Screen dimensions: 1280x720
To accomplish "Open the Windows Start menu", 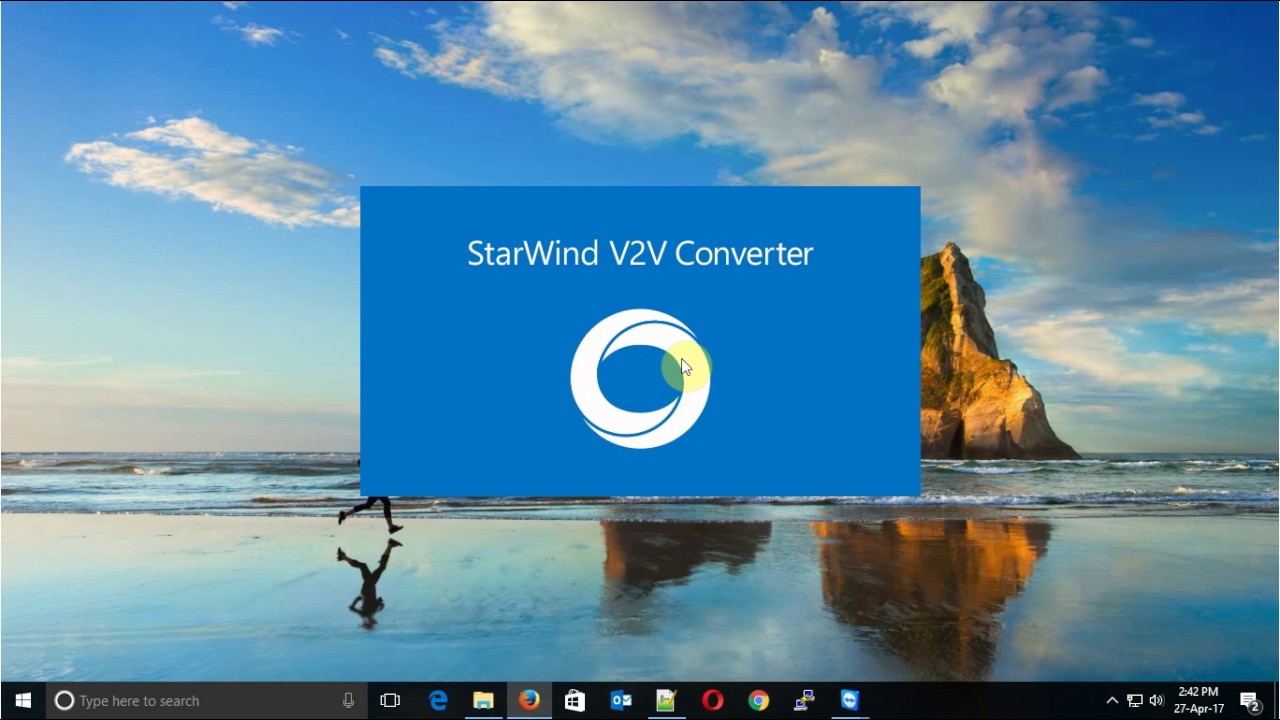I will [23, 701].
